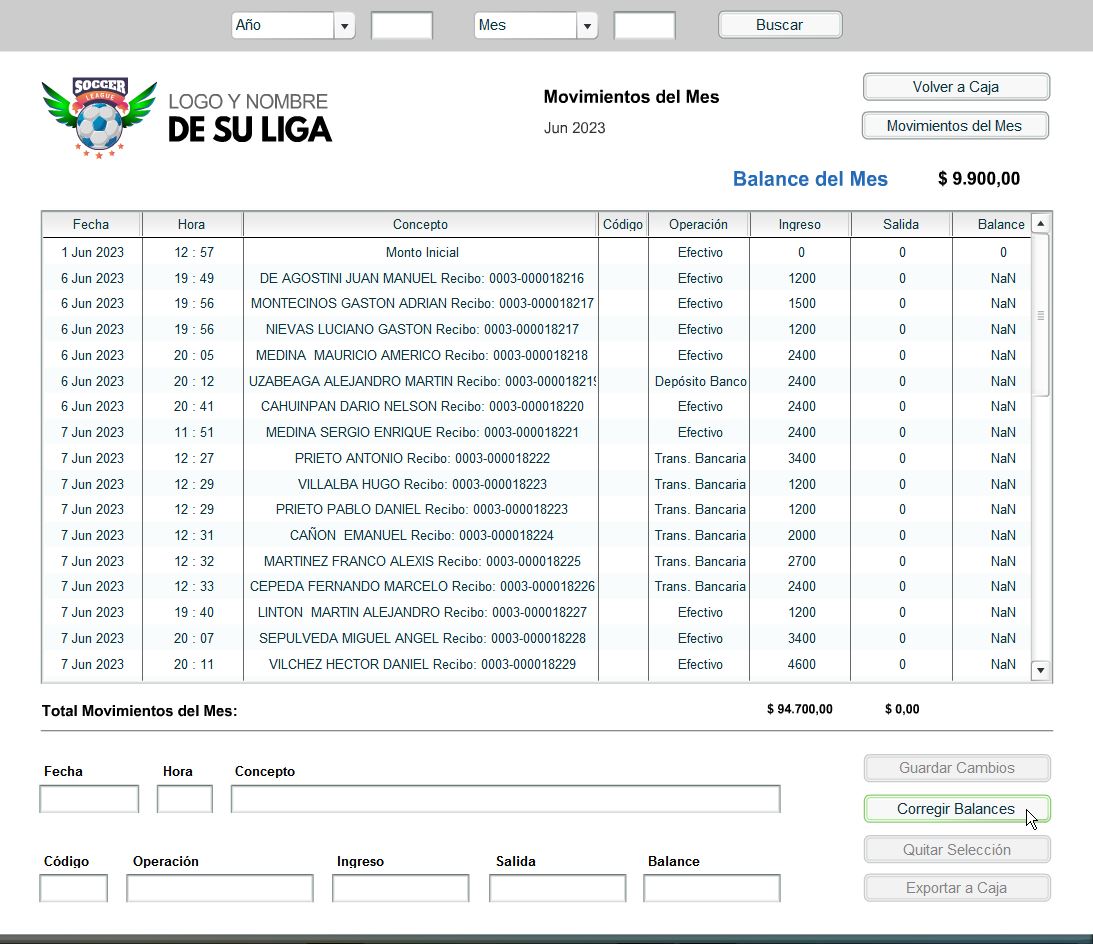Click the Buscar button
This screenshot has height=944, width=1093.
(x=780, y=25)
